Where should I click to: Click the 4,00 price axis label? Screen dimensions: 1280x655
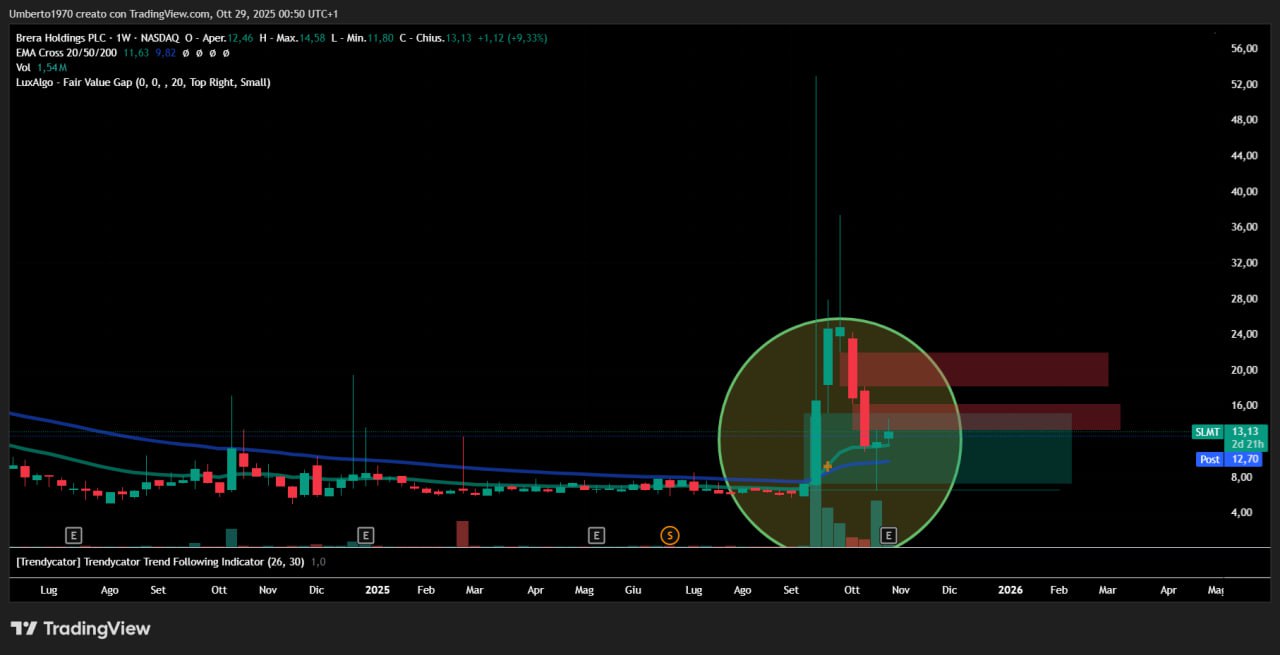pos(1242,513)
